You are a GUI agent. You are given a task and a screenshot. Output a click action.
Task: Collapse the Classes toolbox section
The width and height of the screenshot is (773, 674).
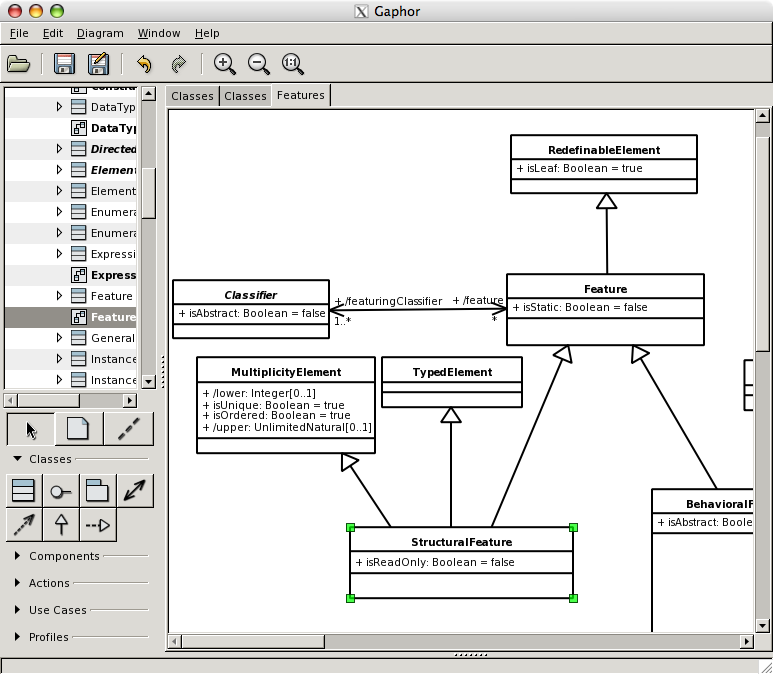click(18, 459)
